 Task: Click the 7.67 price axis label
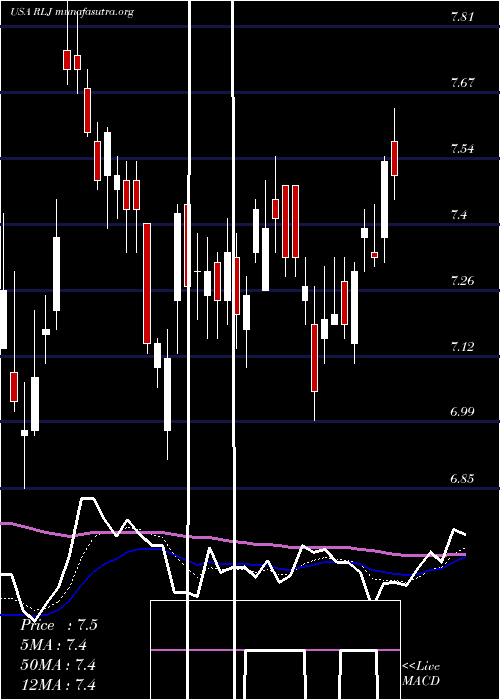(462, 83)
